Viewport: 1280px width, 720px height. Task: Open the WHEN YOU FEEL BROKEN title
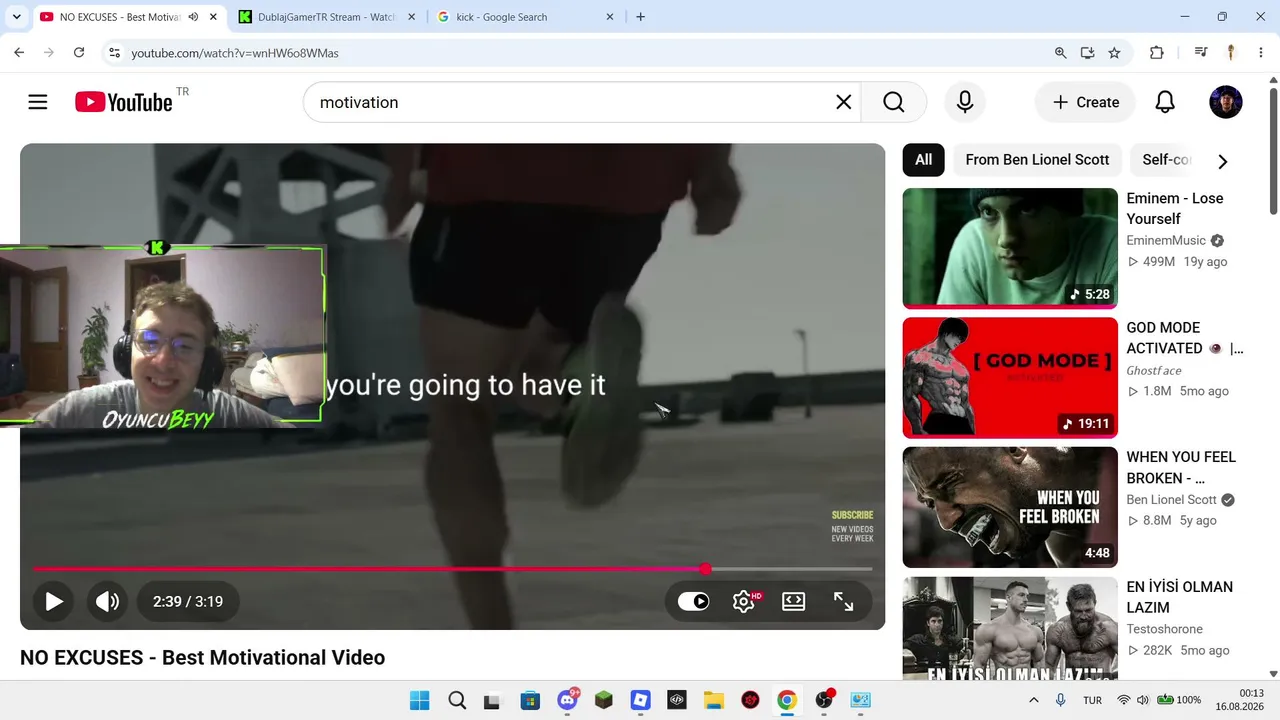[1181, 467]
